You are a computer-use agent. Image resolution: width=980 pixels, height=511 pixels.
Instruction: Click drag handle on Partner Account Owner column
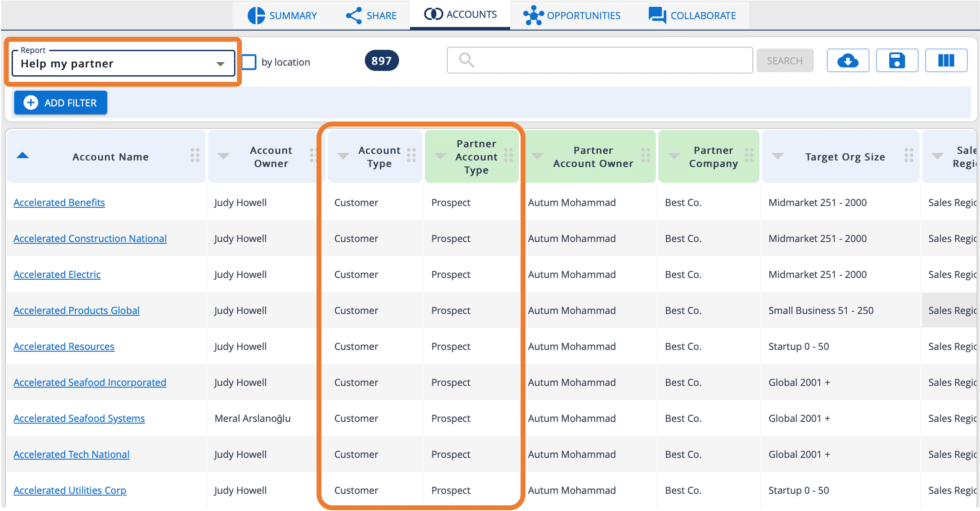click(x=645, y=156)
